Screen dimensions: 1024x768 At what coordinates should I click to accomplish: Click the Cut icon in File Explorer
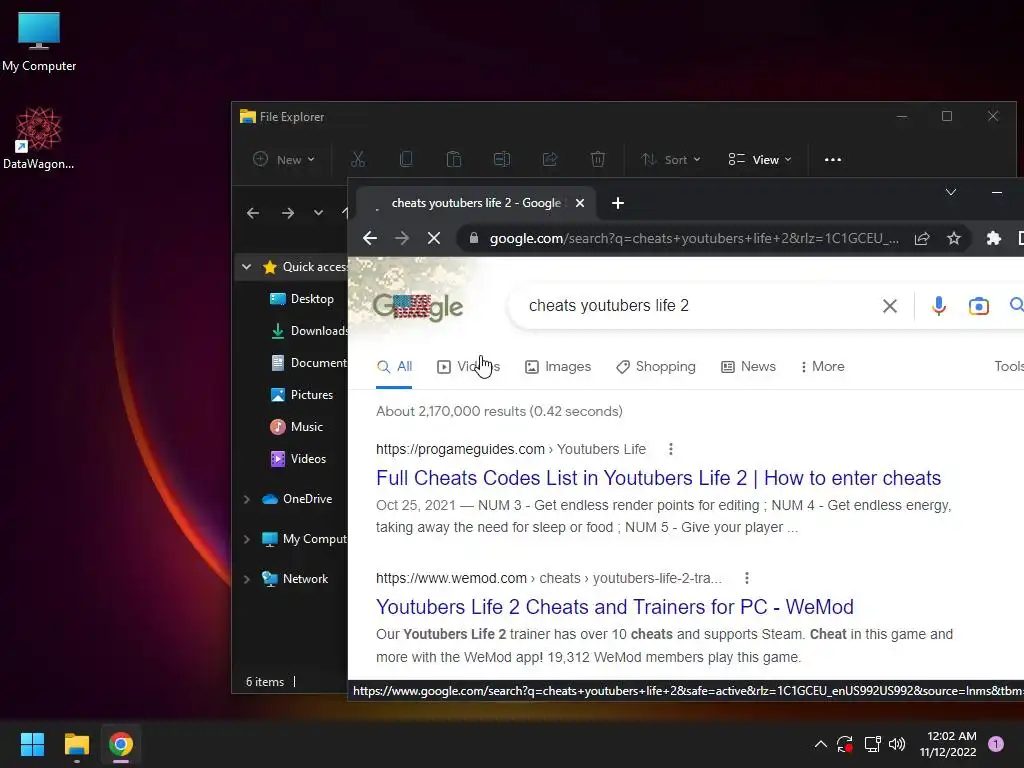pyautogui.click(x=358, y=159)
